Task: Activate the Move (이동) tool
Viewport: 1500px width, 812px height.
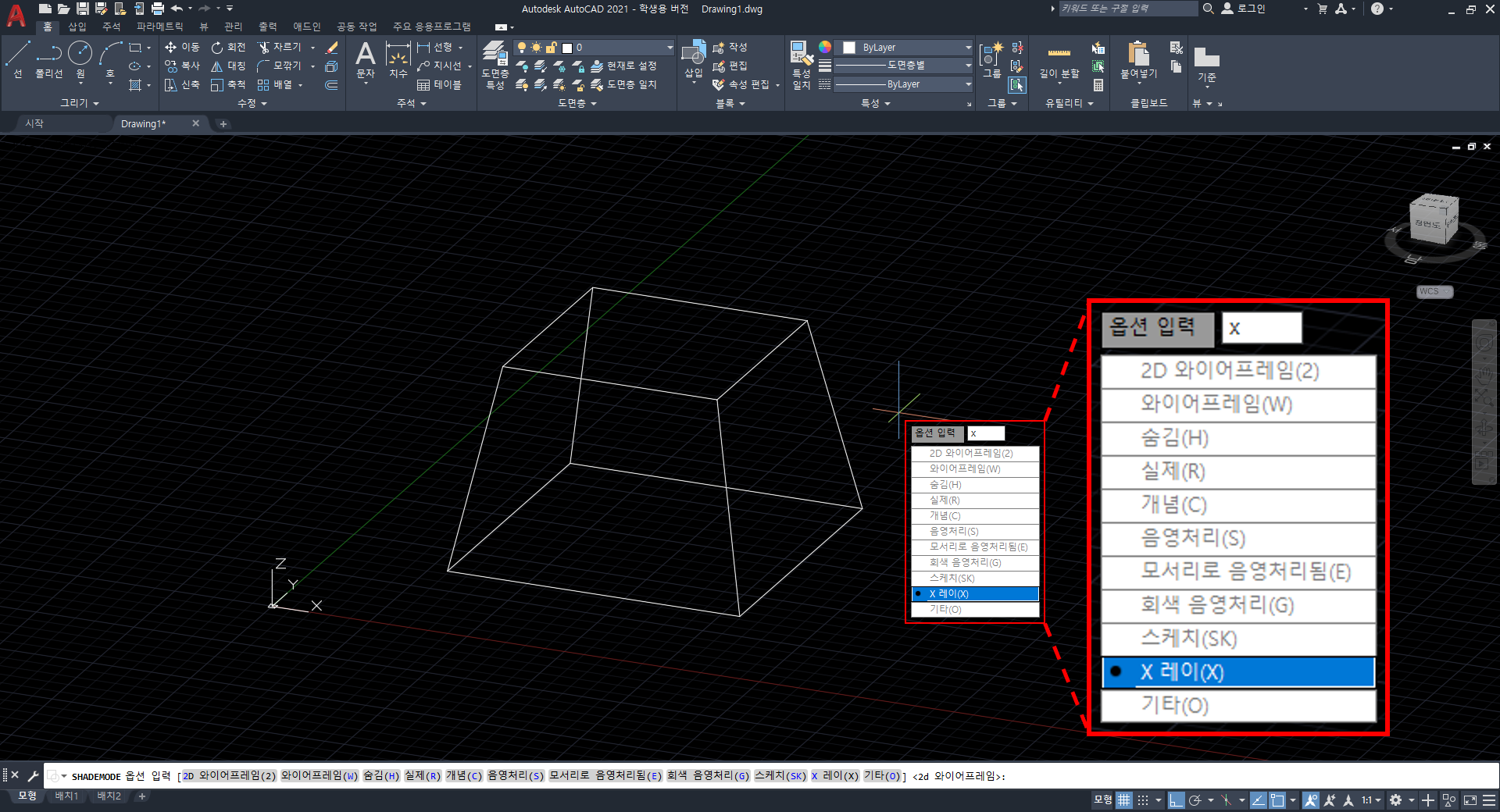Action: tap(182, 48)
